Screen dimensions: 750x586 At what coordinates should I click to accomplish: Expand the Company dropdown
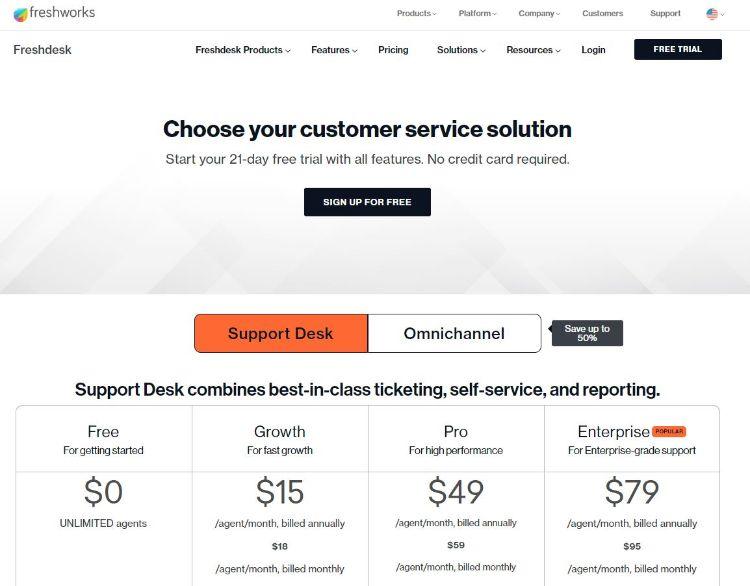coord(539,14)
